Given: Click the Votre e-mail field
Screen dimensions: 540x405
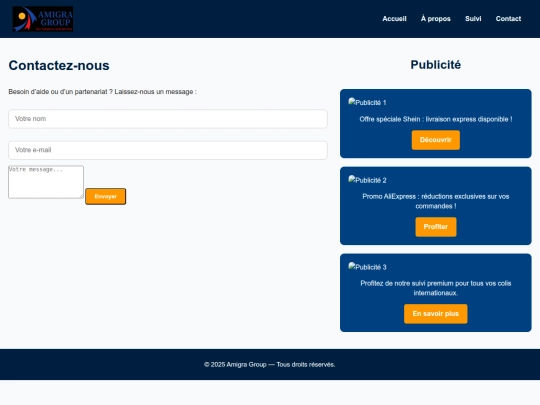Looking at the screenshot, I should 168,150.
